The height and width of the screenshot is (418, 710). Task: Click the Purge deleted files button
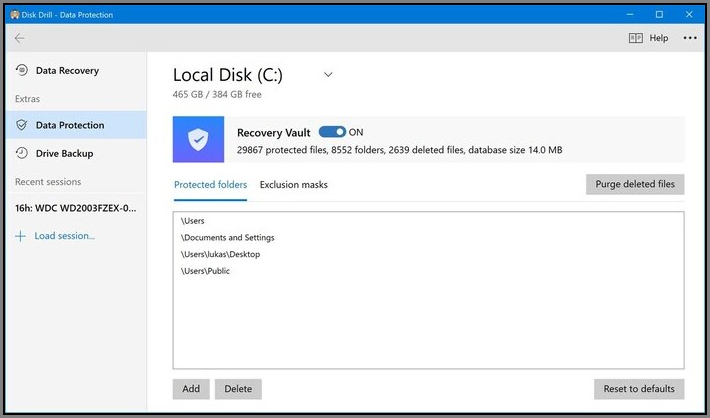pos(635,184)
